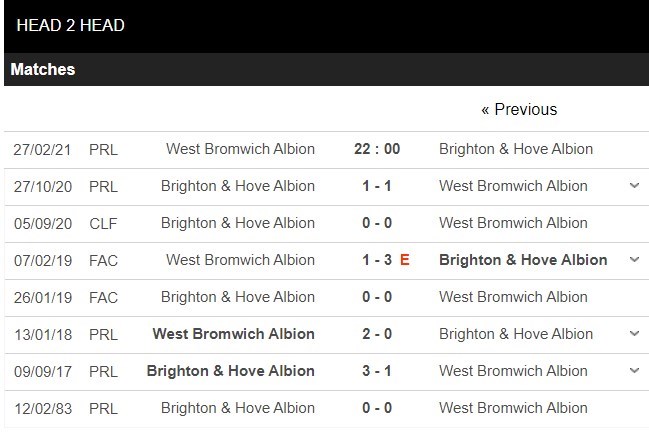Expand the 27/10/20 match row chevron
Screen dimensions: 649x436
634,186
